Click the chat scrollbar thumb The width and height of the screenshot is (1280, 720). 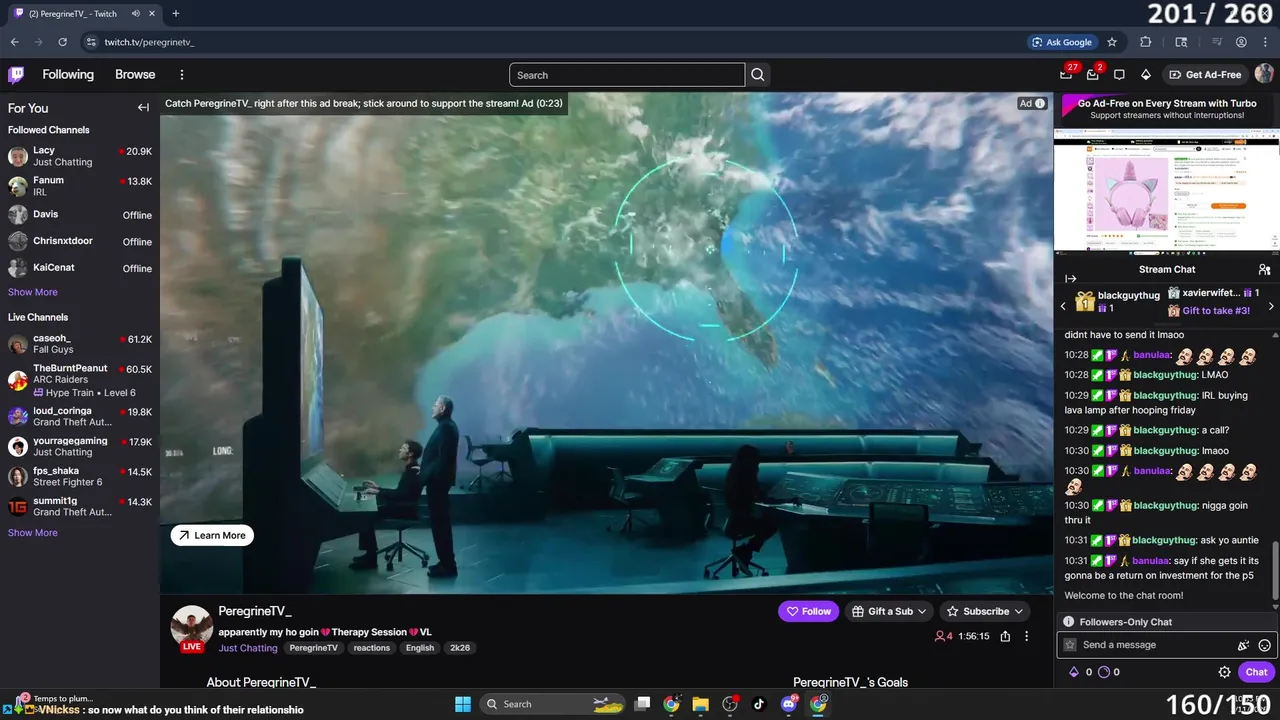[1274, 571]
